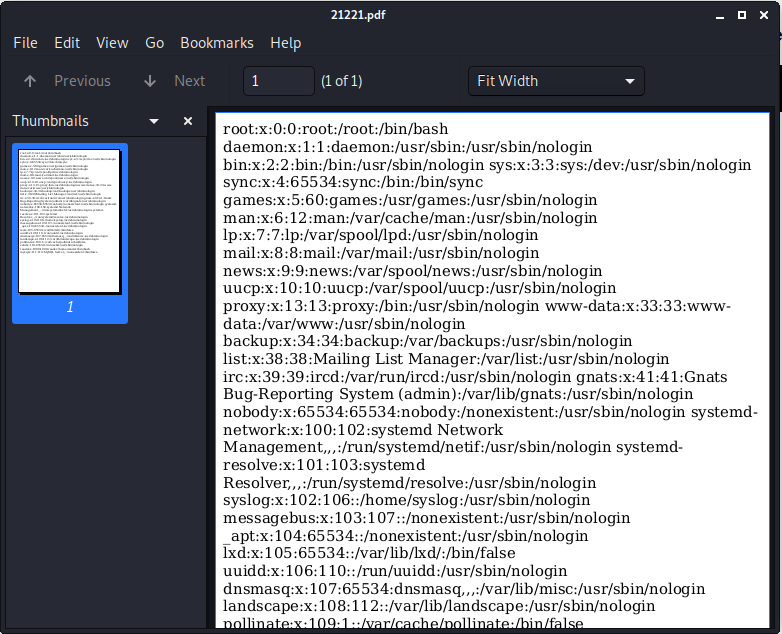Click the page number input field

tap(278, 81)
